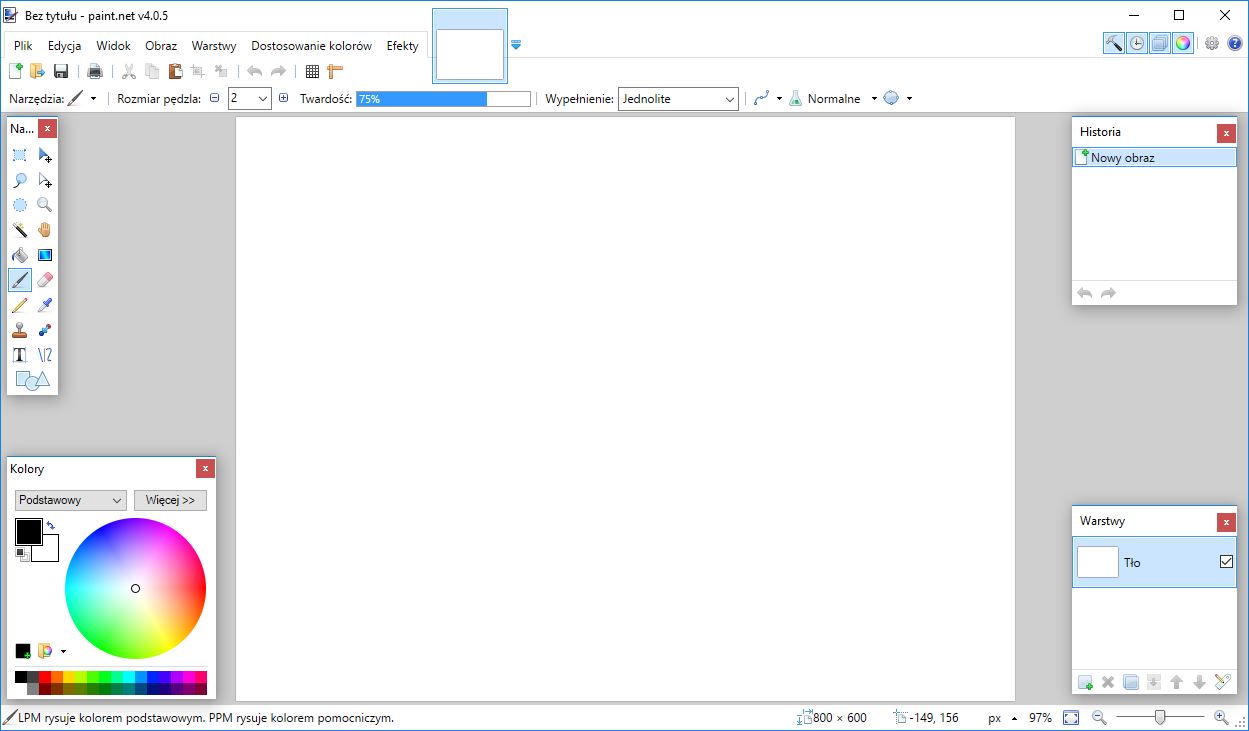Select the Zoom magnifier tool
This screenshot has width=1249, height=731.
click(x=45, y=205)
